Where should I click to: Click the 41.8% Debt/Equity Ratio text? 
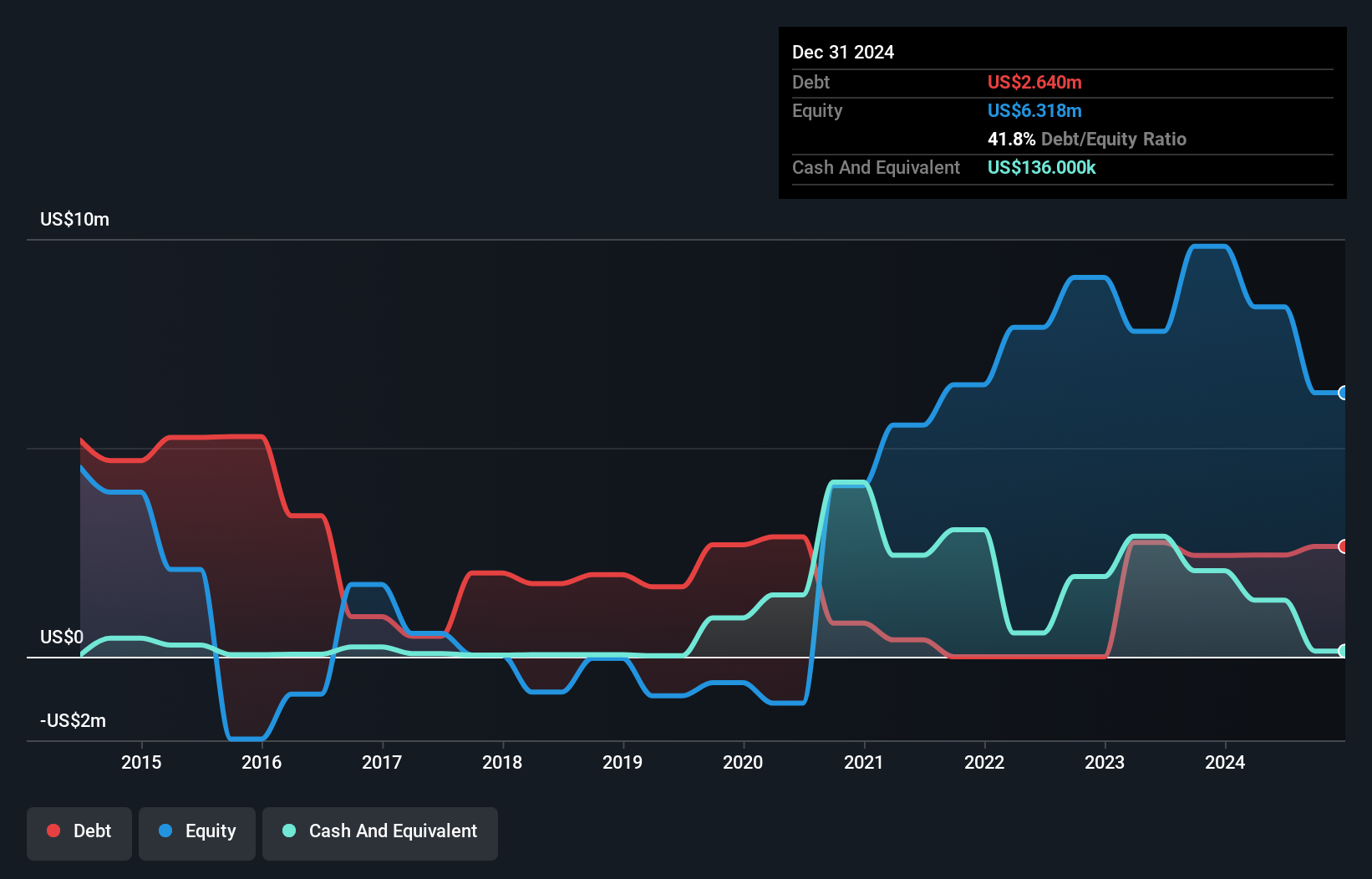click(1087, 140)
